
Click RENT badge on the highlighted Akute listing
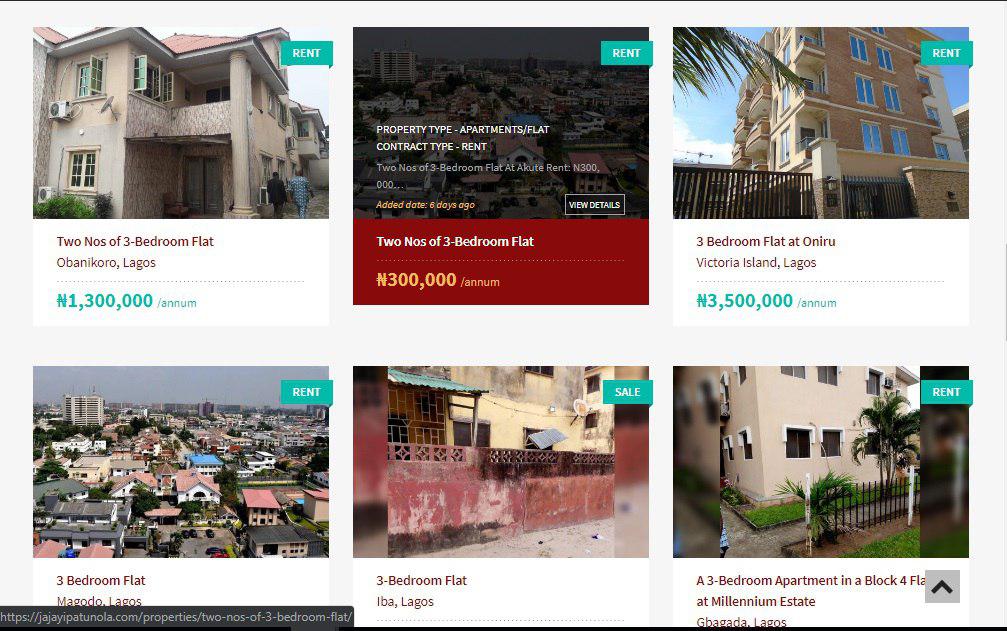[x=626, y=53]
